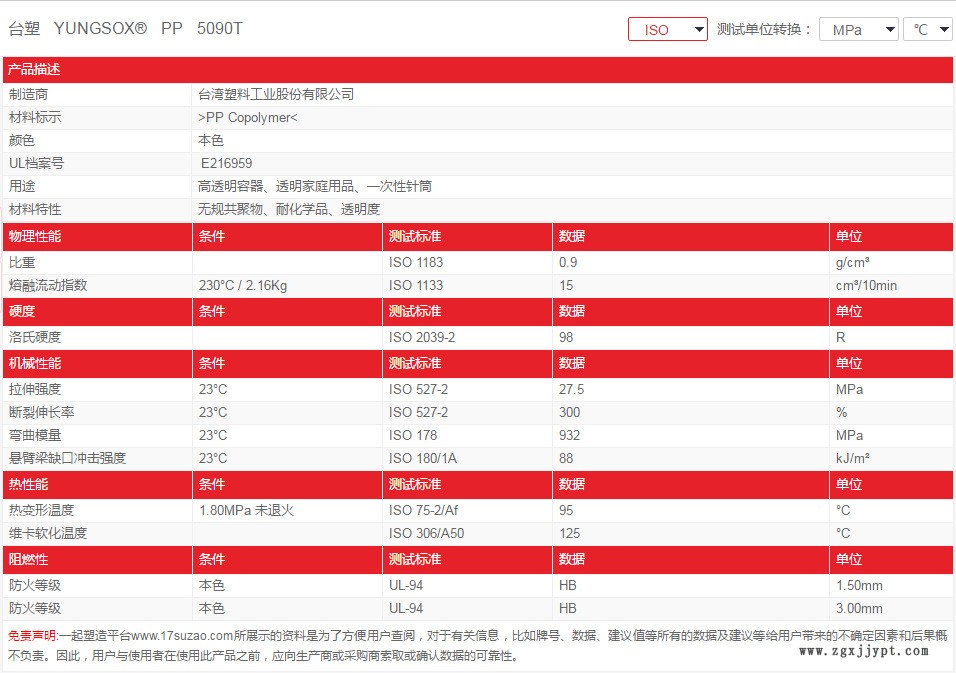Click the "硬度" section header
Image resolution: width=956 pixels, height=673 pixels.
click(22, 312)
